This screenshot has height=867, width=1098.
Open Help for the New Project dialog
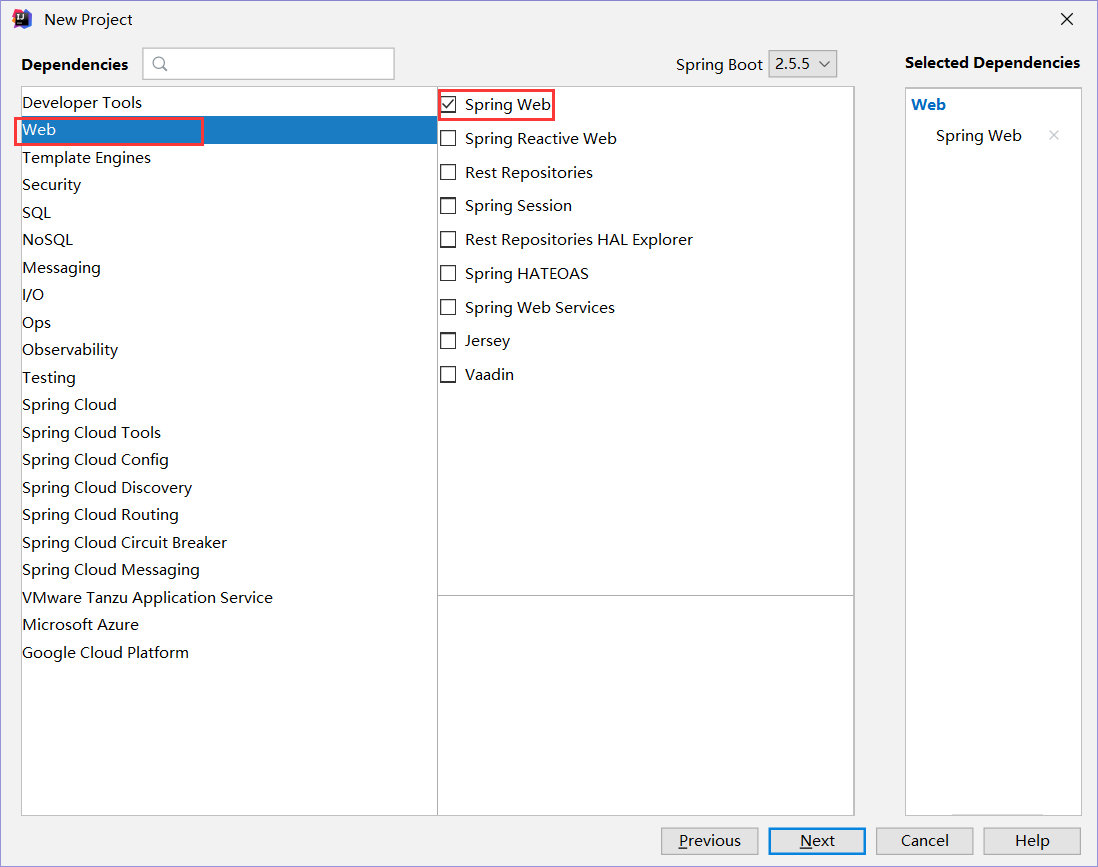click(1031, 841)
